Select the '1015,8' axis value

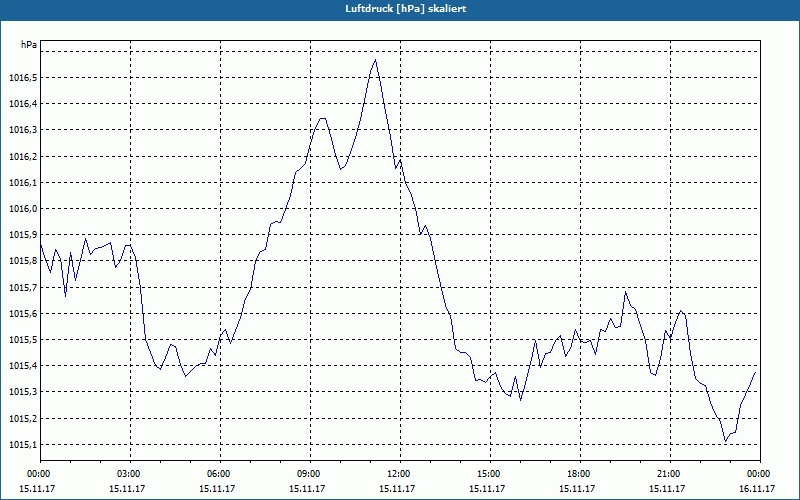(23, 261)
